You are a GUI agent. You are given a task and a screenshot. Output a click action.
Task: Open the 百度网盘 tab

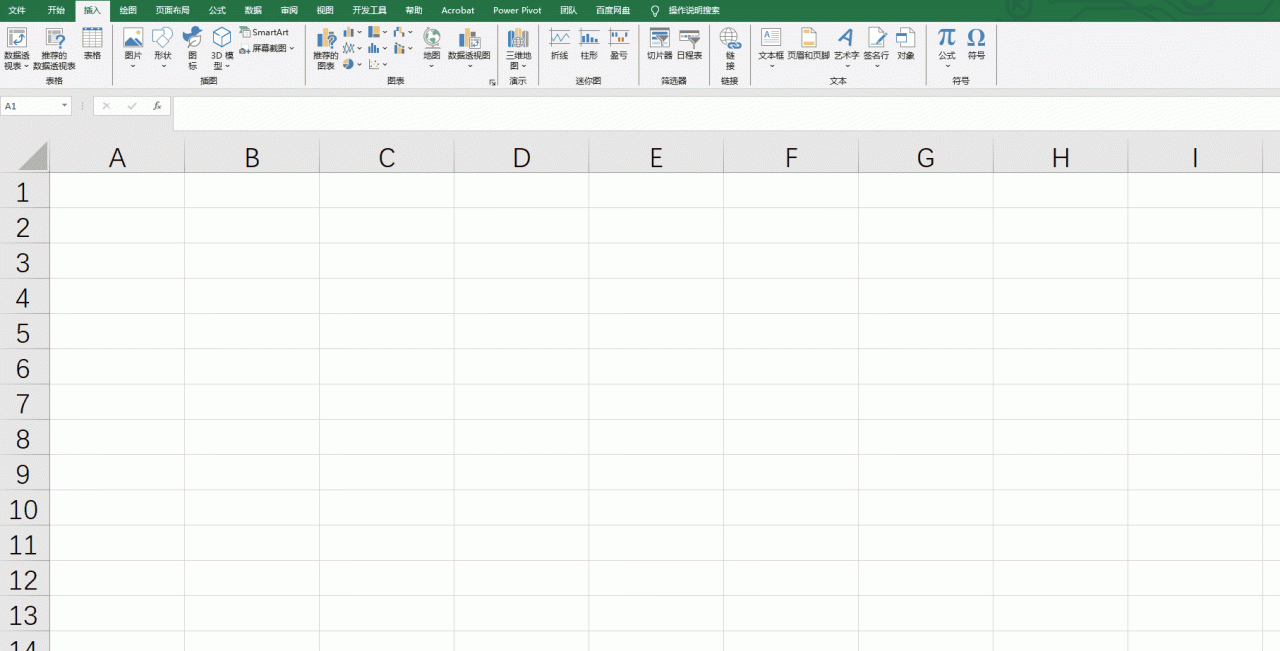613,10
